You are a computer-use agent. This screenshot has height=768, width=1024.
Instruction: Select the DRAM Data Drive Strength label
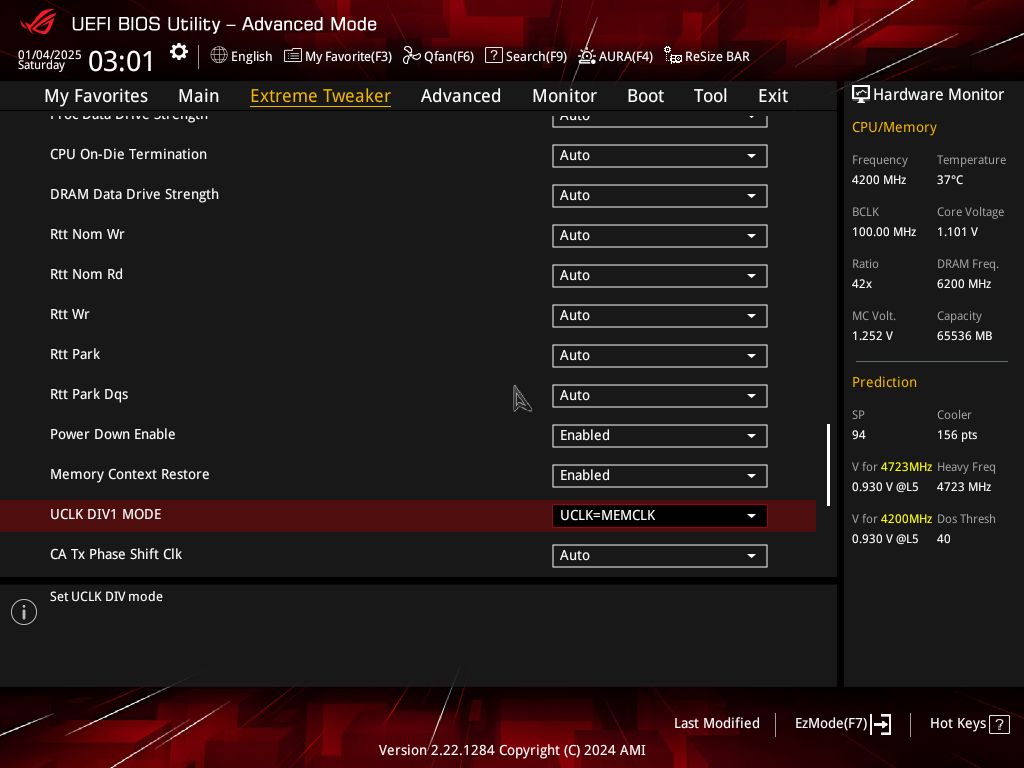pos(134,194)
